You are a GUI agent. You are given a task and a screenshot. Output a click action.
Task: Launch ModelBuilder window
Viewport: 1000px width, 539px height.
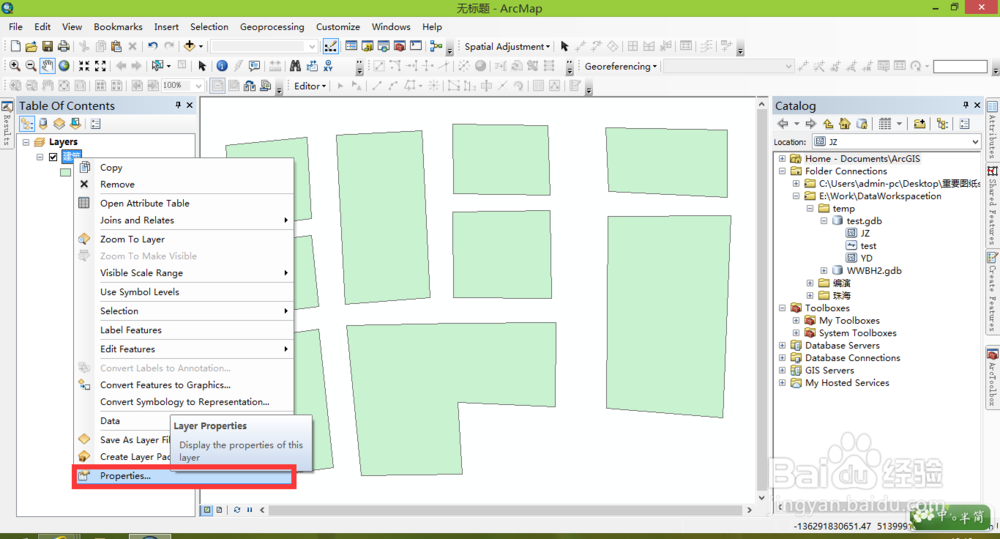(436, 46)
